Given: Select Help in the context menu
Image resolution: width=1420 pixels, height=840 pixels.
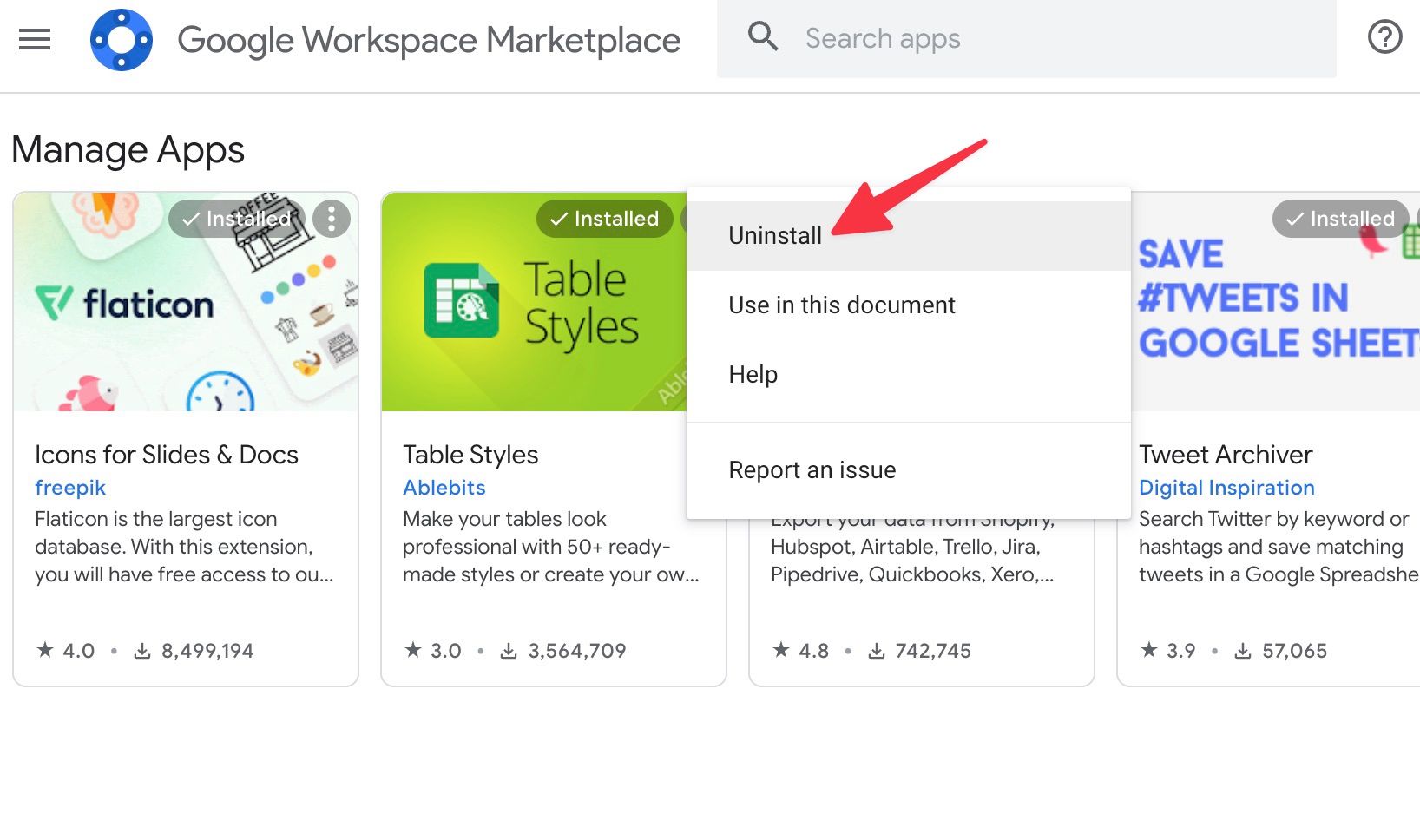Looking at the screenshot, I should coord(752,374).
